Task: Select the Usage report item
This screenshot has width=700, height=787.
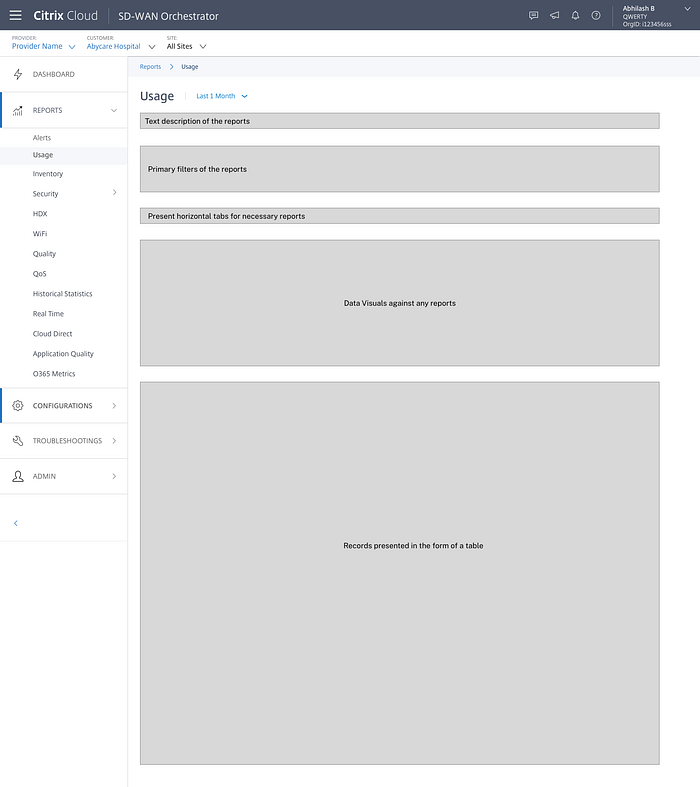Action: click(x=43, y=155)
